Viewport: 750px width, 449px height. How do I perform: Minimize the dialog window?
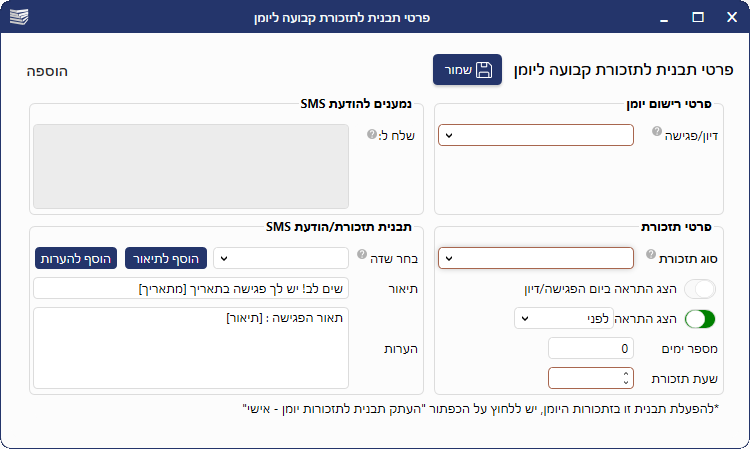click(x=662, y=17)
